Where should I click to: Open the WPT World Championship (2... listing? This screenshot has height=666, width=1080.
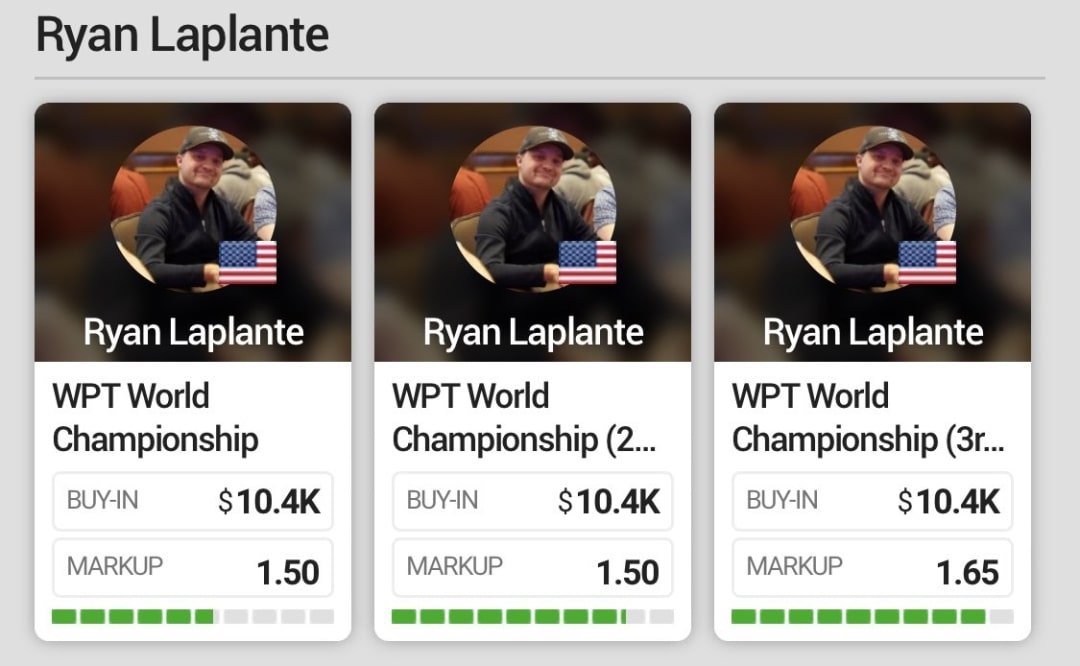click(x=523, y=417)
